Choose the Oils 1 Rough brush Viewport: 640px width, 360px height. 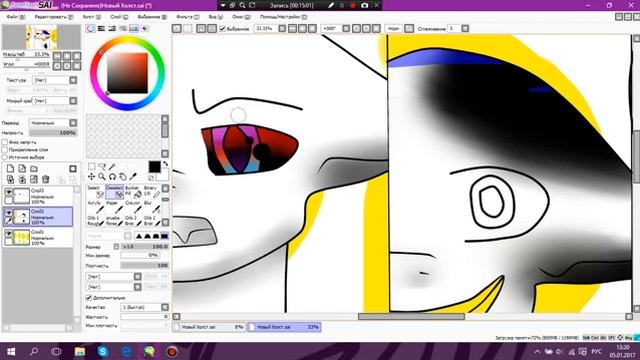[x=96, y=221]
